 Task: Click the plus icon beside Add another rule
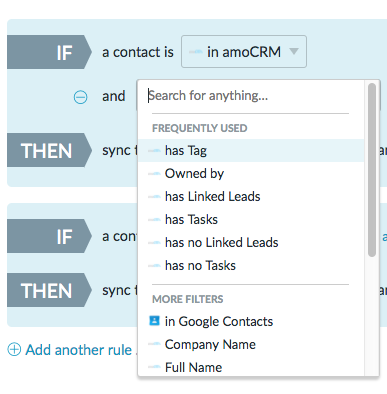14,350
